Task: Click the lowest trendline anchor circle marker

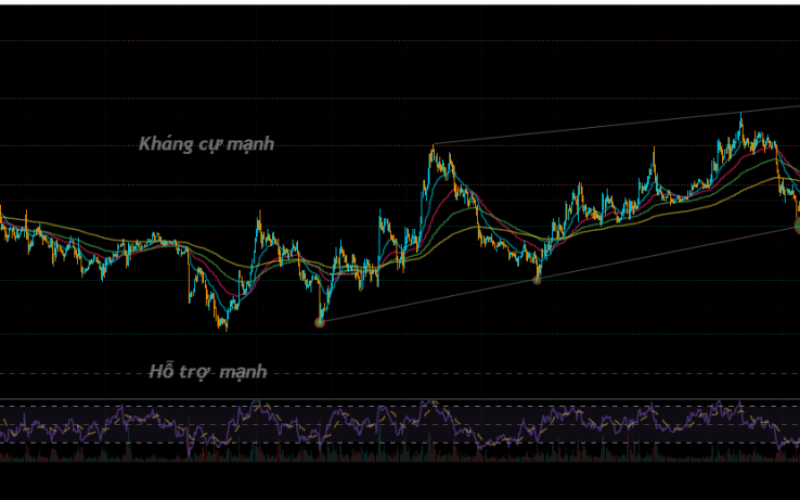Action: pos(319,322)
